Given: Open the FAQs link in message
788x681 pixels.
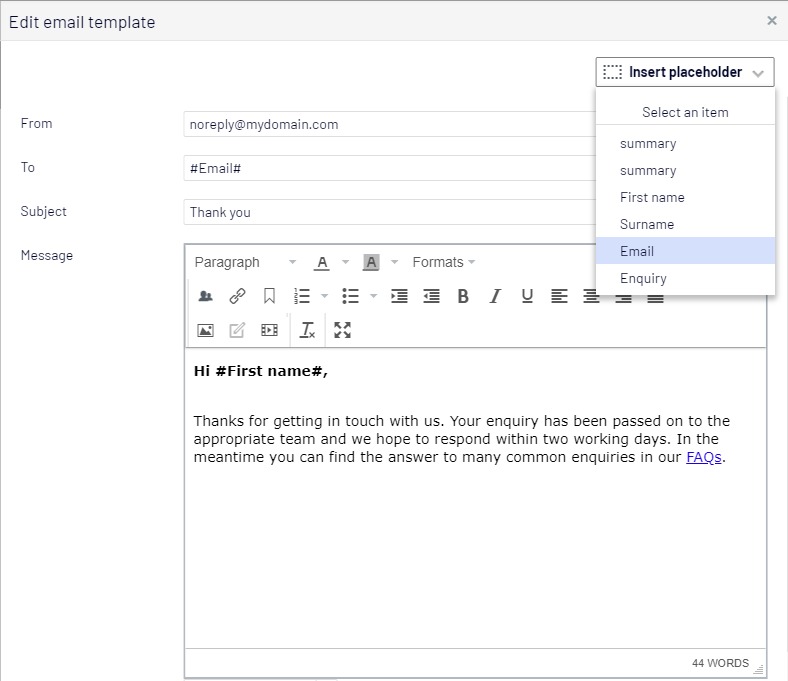Looking at the screenshot, I should [703, 457].
